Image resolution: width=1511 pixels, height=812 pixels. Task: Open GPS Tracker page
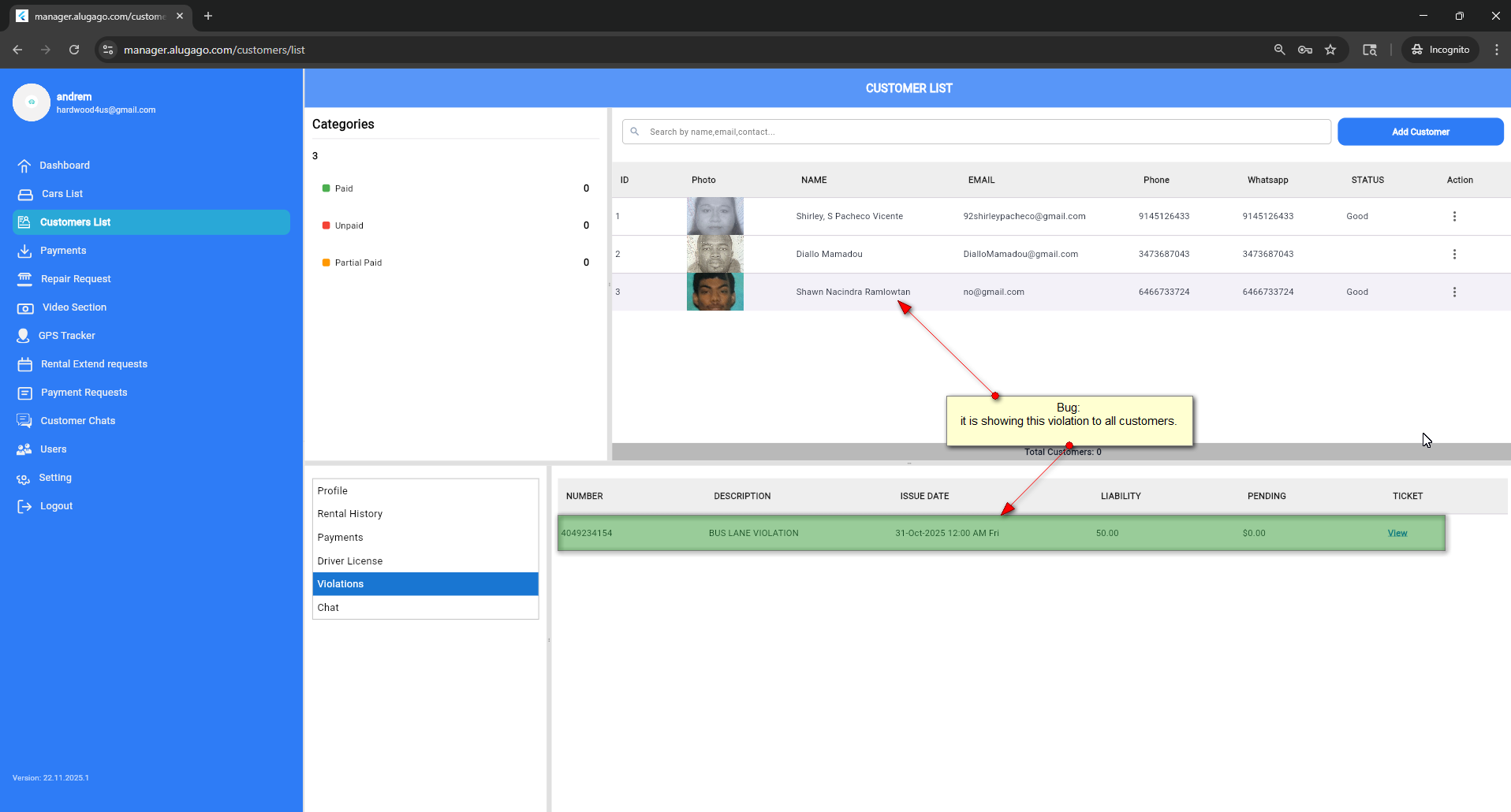(x=66, y=336)
